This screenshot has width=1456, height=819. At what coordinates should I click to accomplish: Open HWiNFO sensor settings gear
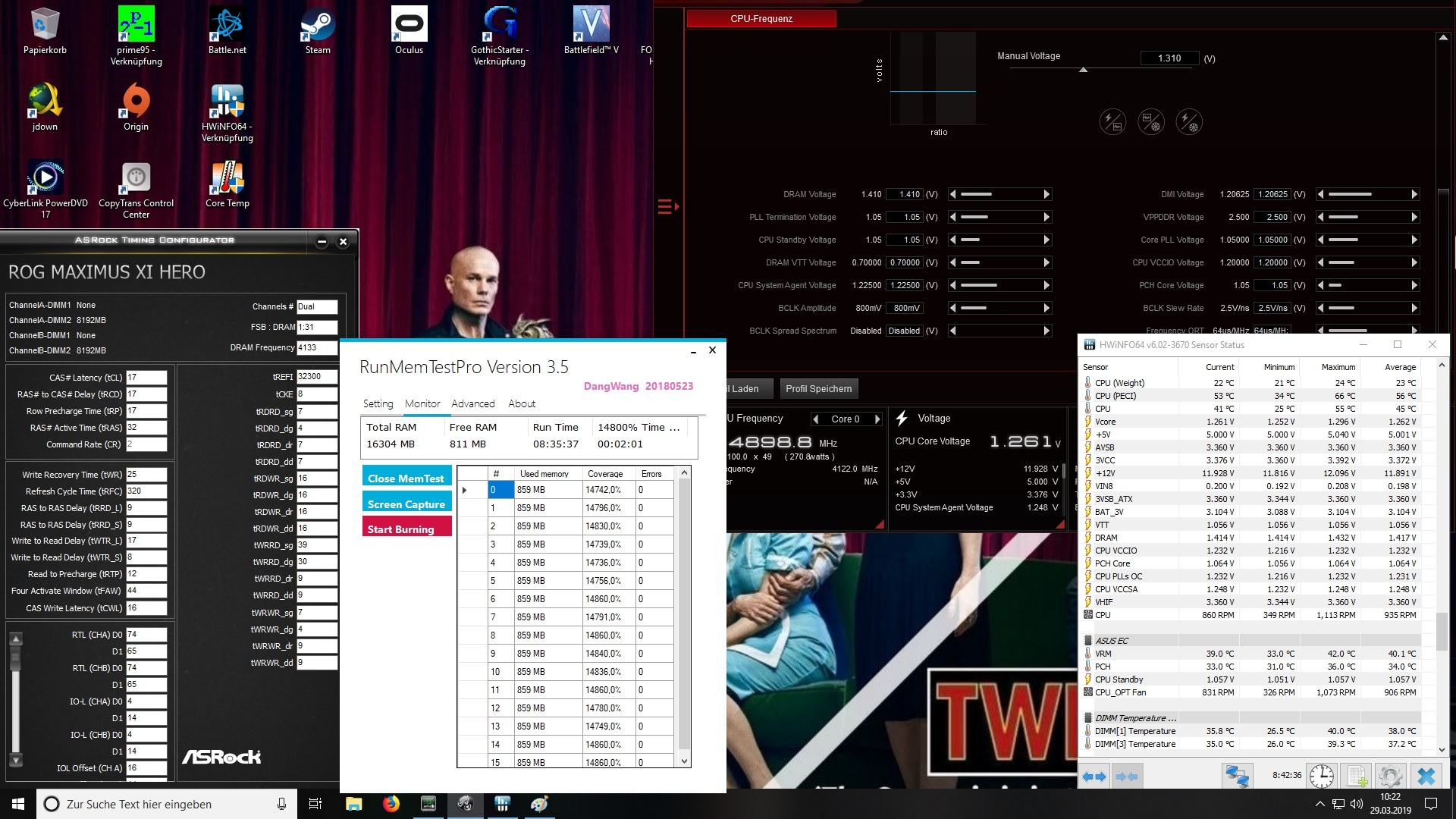1390,776
